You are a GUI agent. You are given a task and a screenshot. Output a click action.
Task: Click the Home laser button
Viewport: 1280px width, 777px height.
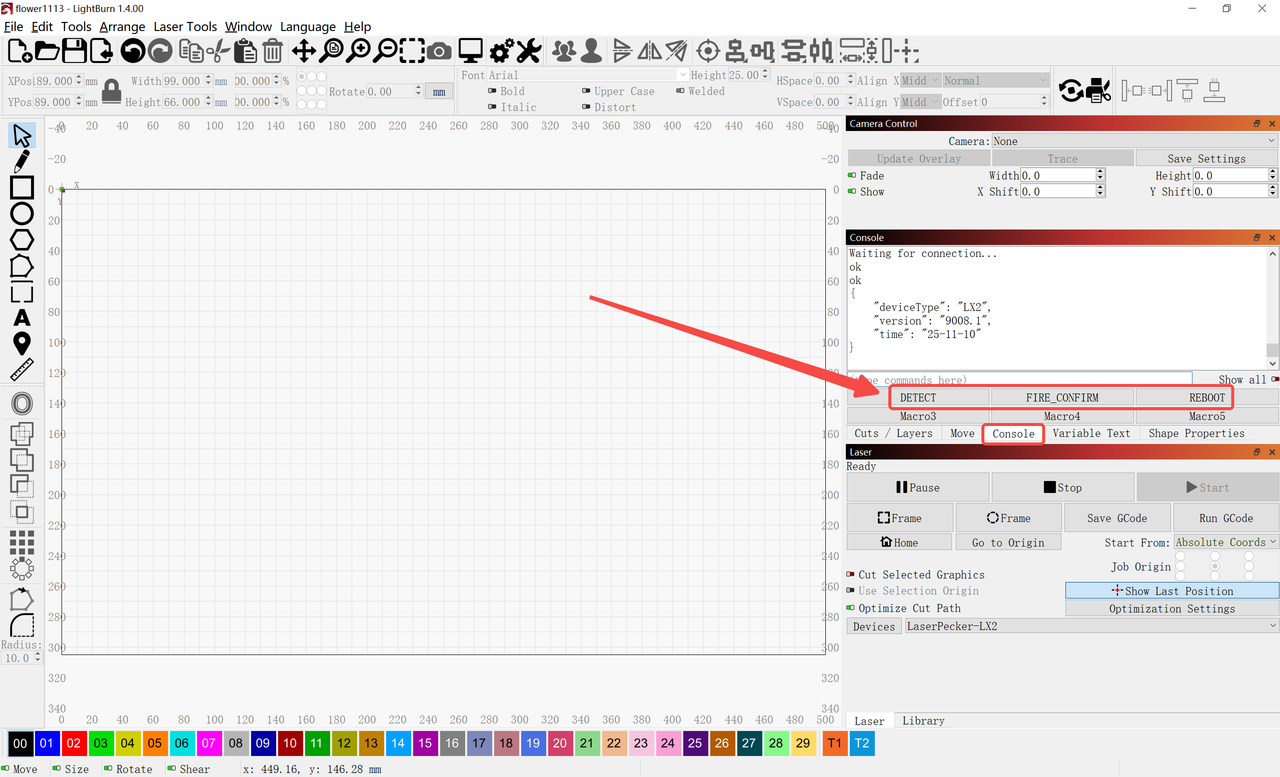[899, 542]
